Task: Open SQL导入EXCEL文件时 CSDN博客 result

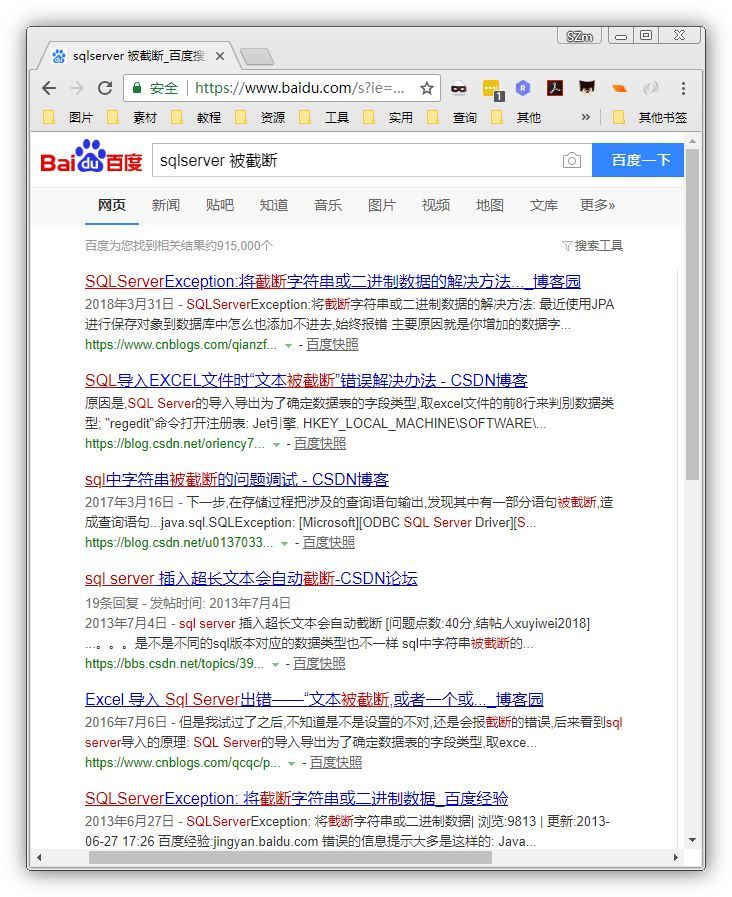Action: click(306, 380)
